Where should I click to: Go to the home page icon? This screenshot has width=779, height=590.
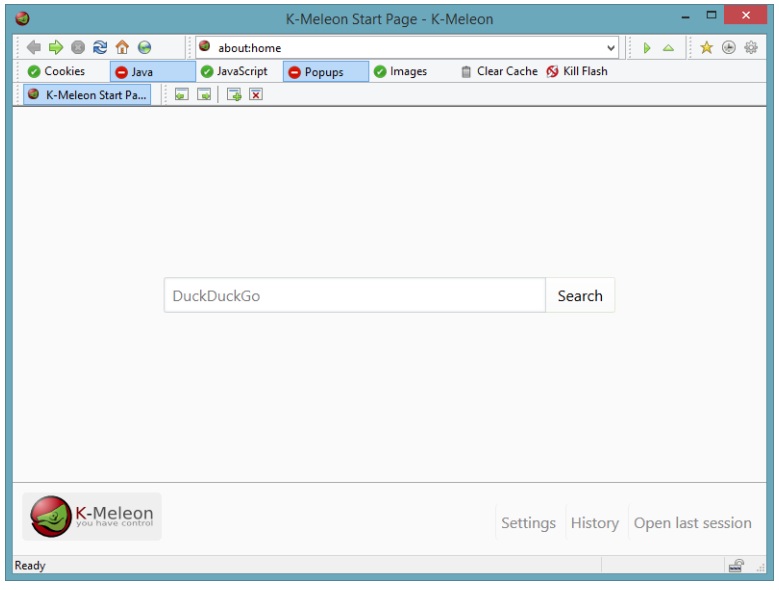(122, 47)
